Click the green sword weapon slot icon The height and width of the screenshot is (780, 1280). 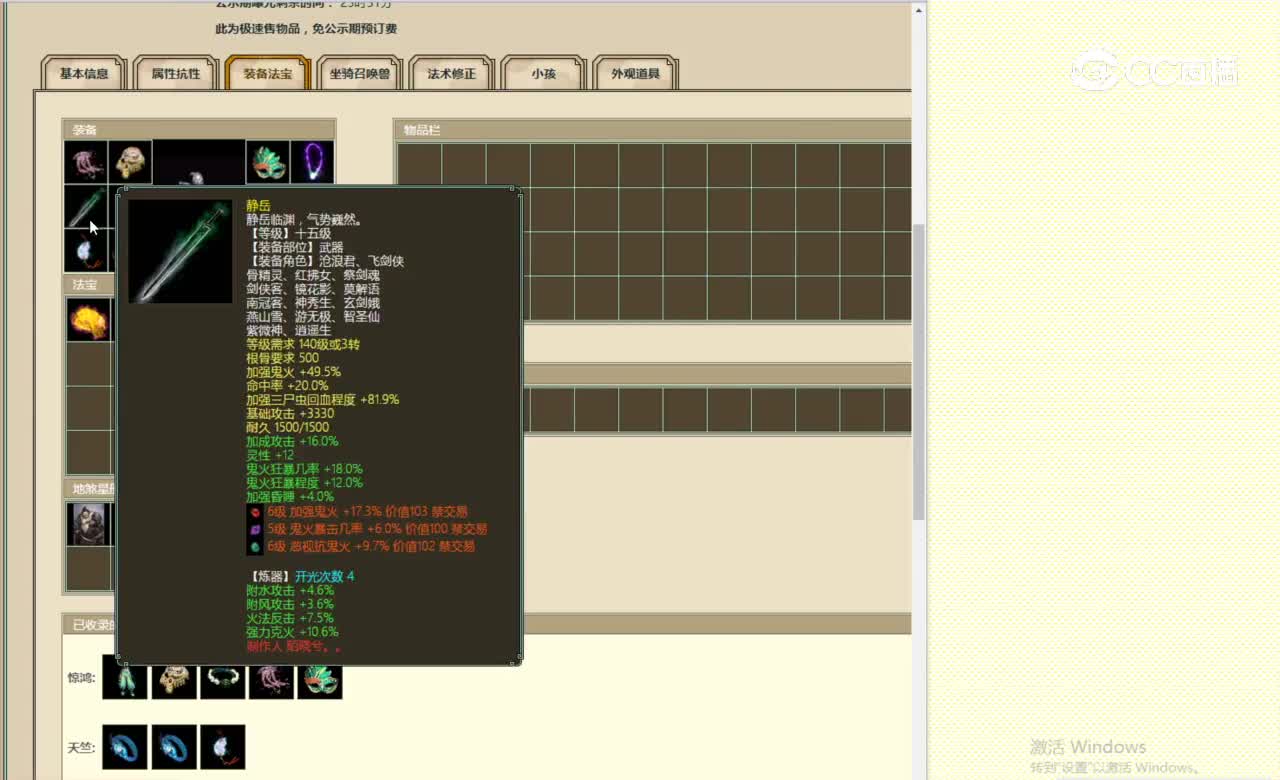pos(86,206)
